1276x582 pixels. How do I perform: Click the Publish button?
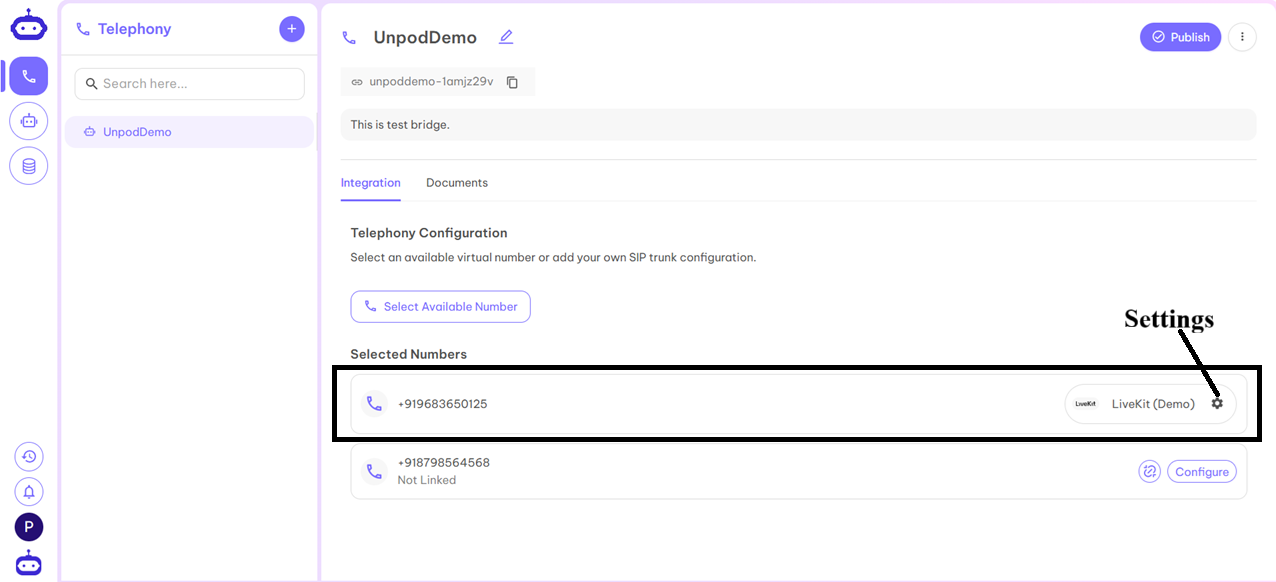tap(1180, 36)
